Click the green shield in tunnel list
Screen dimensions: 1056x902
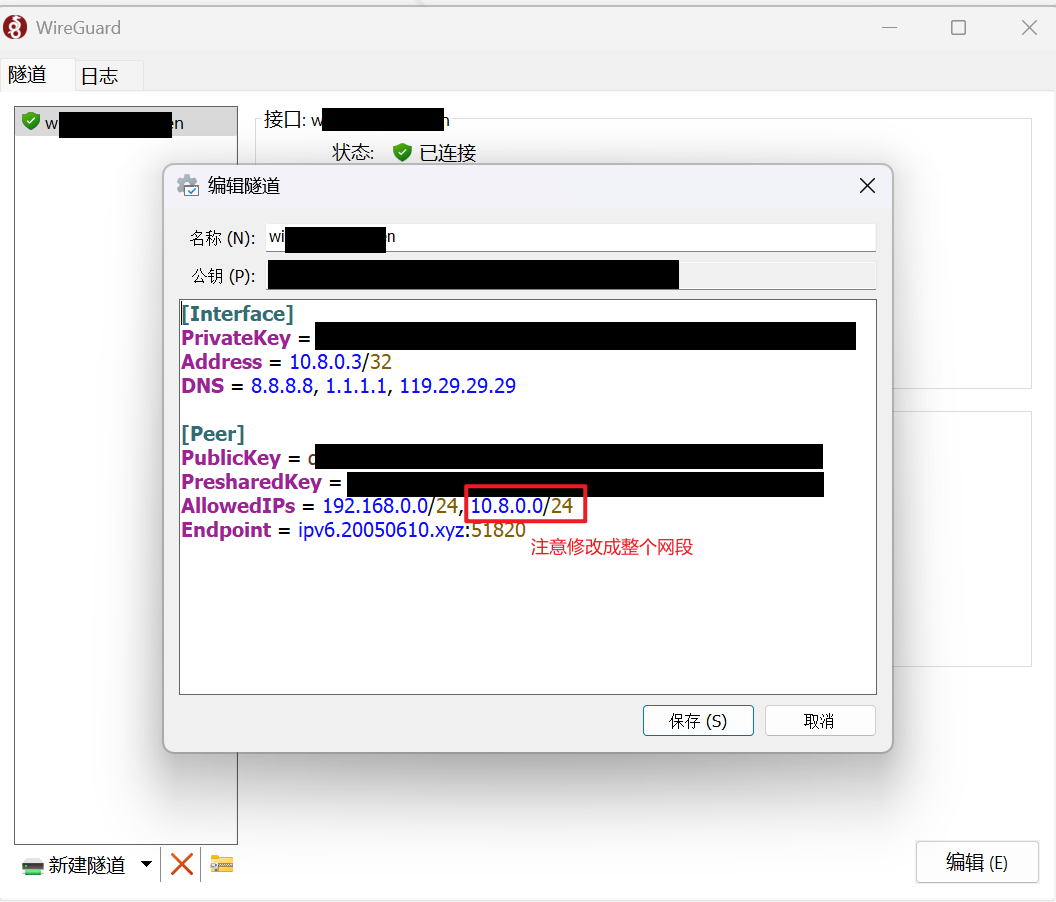click(31, 122)
